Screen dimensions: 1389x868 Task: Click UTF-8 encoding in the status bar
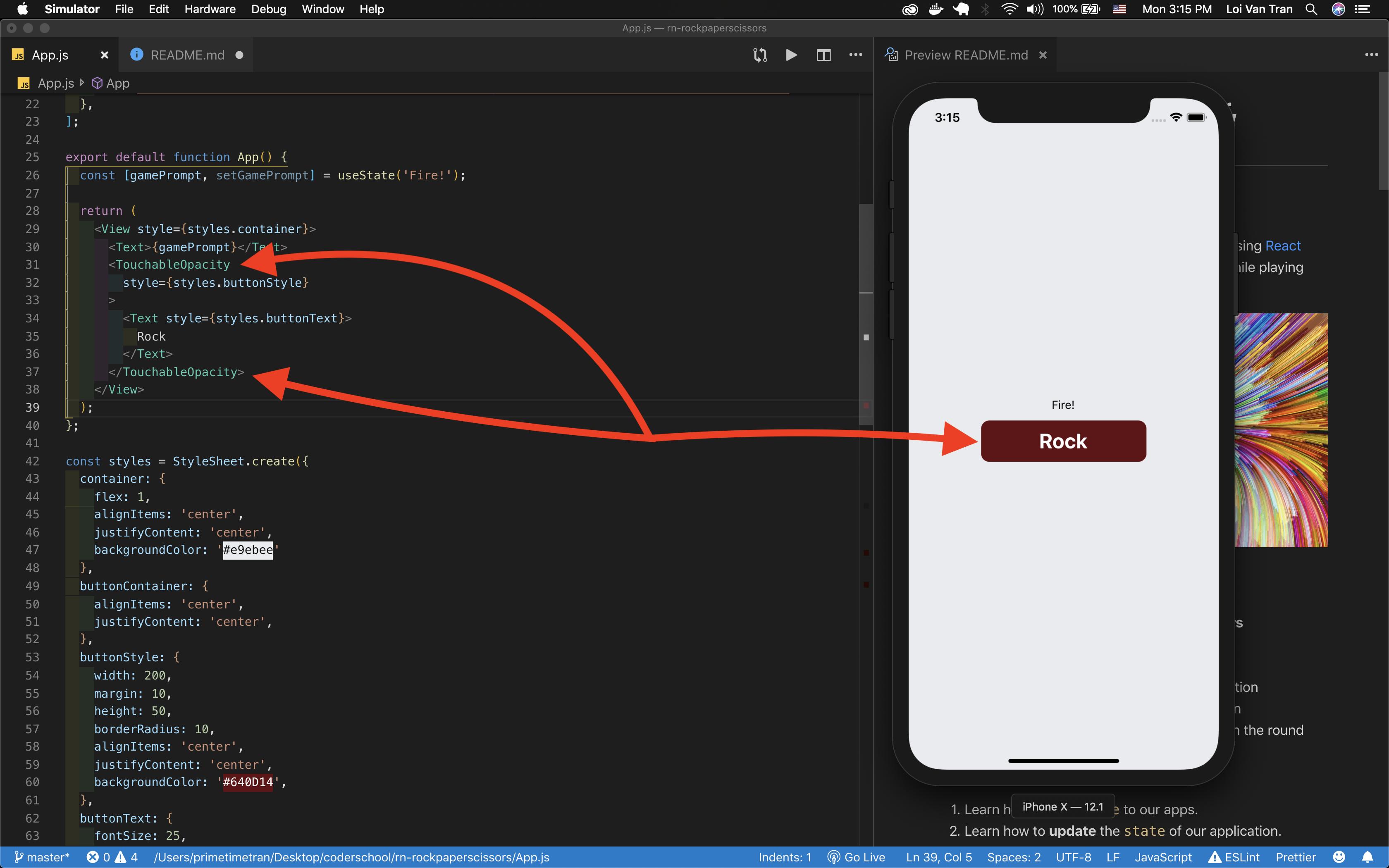(x=1073, y=857)
